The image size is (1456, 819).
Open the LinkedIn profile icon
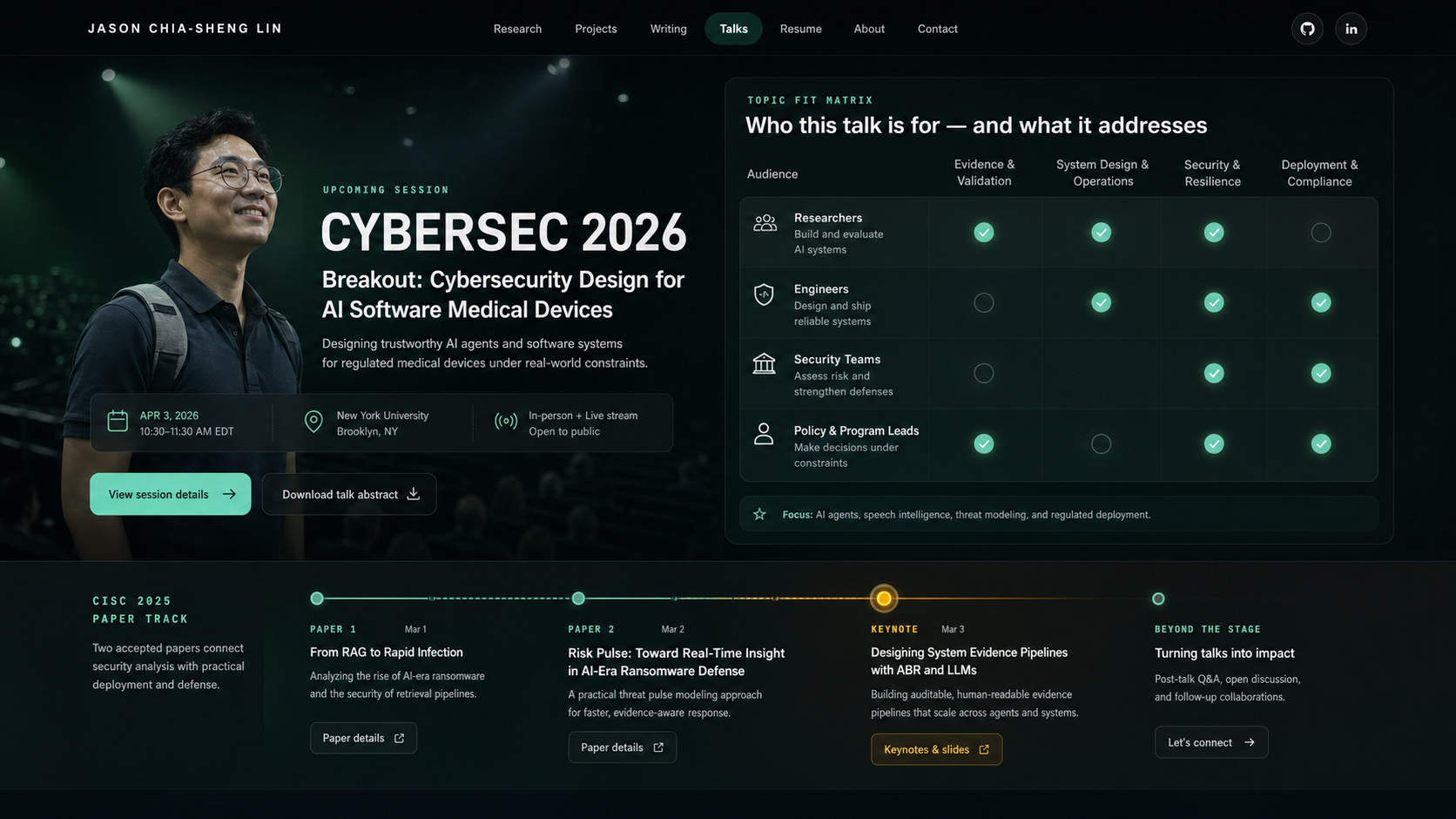(x=1351, y=29)
